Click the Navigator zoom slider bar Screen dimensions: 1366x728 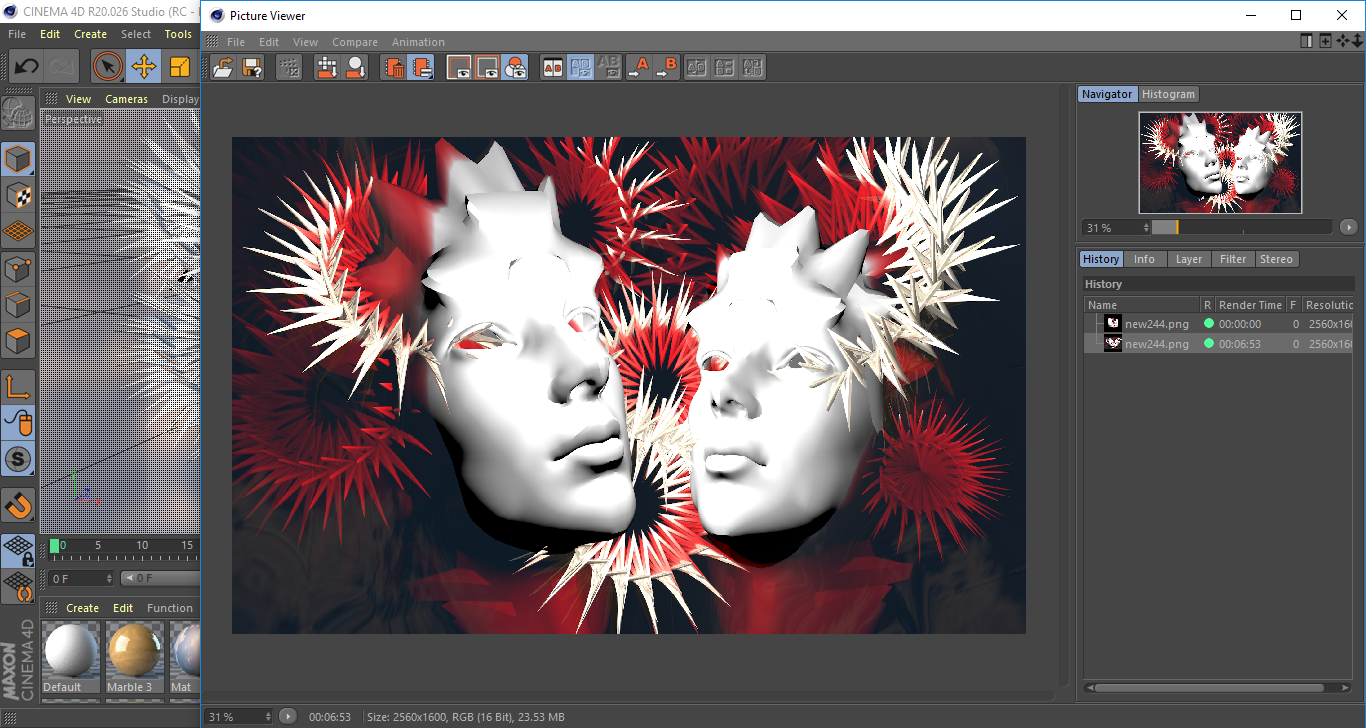tap(1241, 228)
